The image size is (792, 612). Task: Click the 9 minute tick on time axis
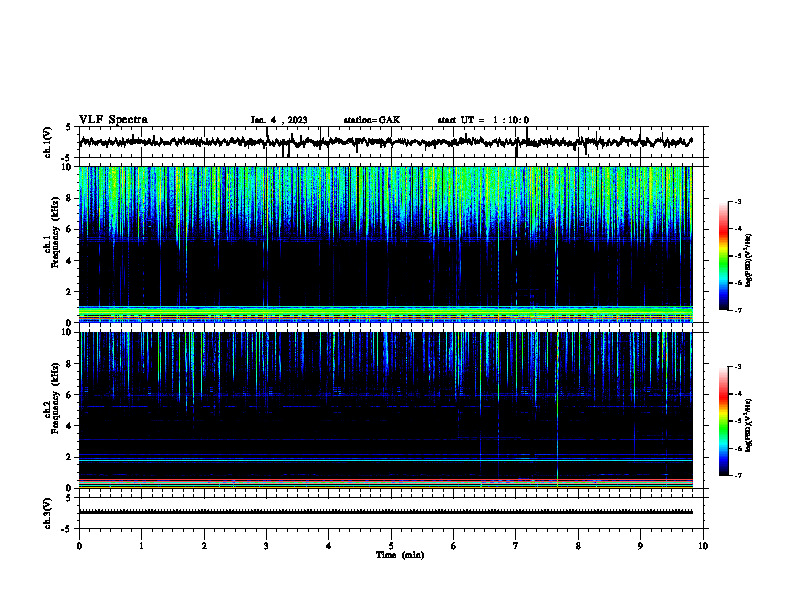pyautogui.click(x=640, y=546)
